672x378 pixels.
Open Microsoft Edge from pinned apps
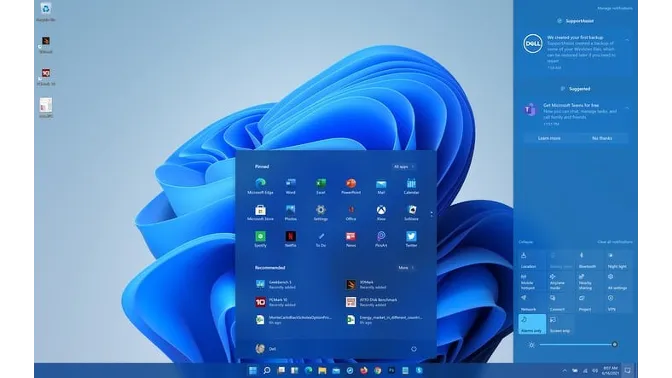260,186
